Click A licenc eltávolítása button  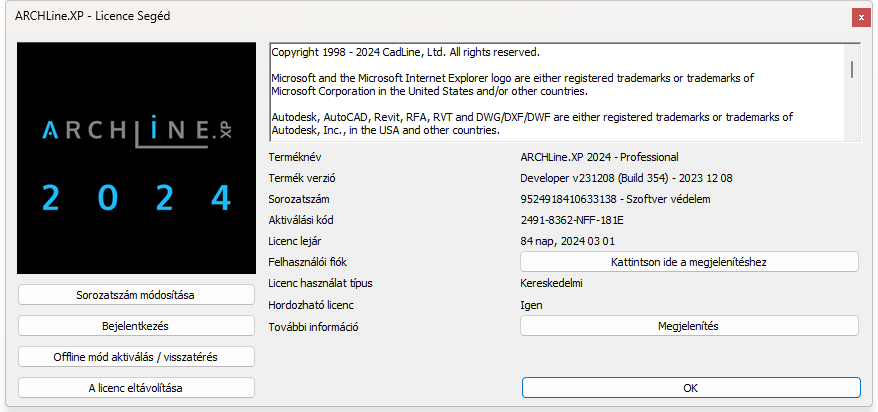click(x=136, y=388)
